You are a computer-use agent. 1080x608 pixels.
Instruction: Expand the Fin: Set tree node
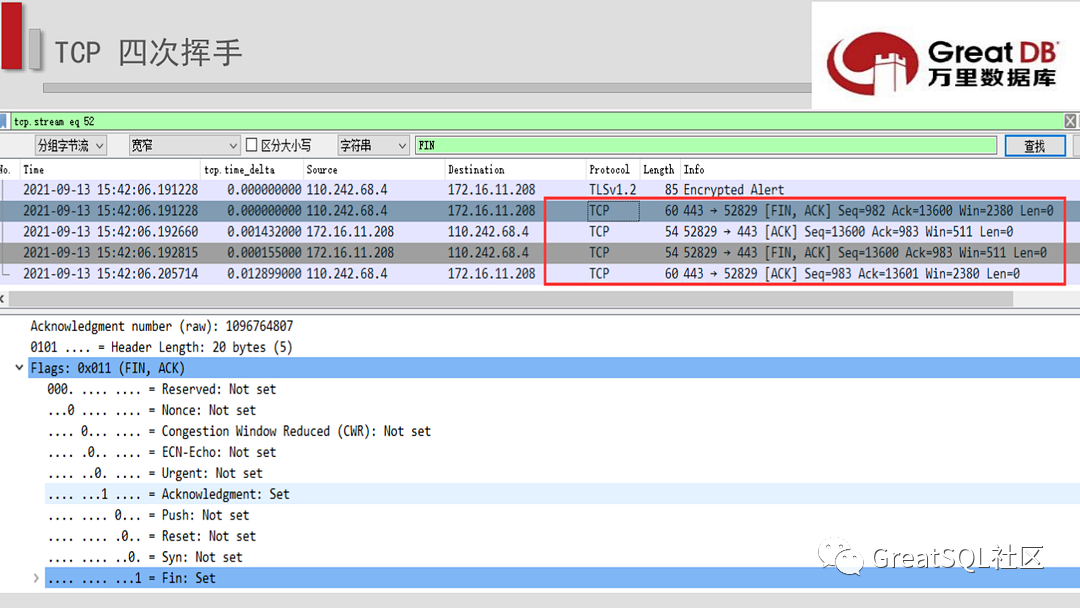click(36, 578)
